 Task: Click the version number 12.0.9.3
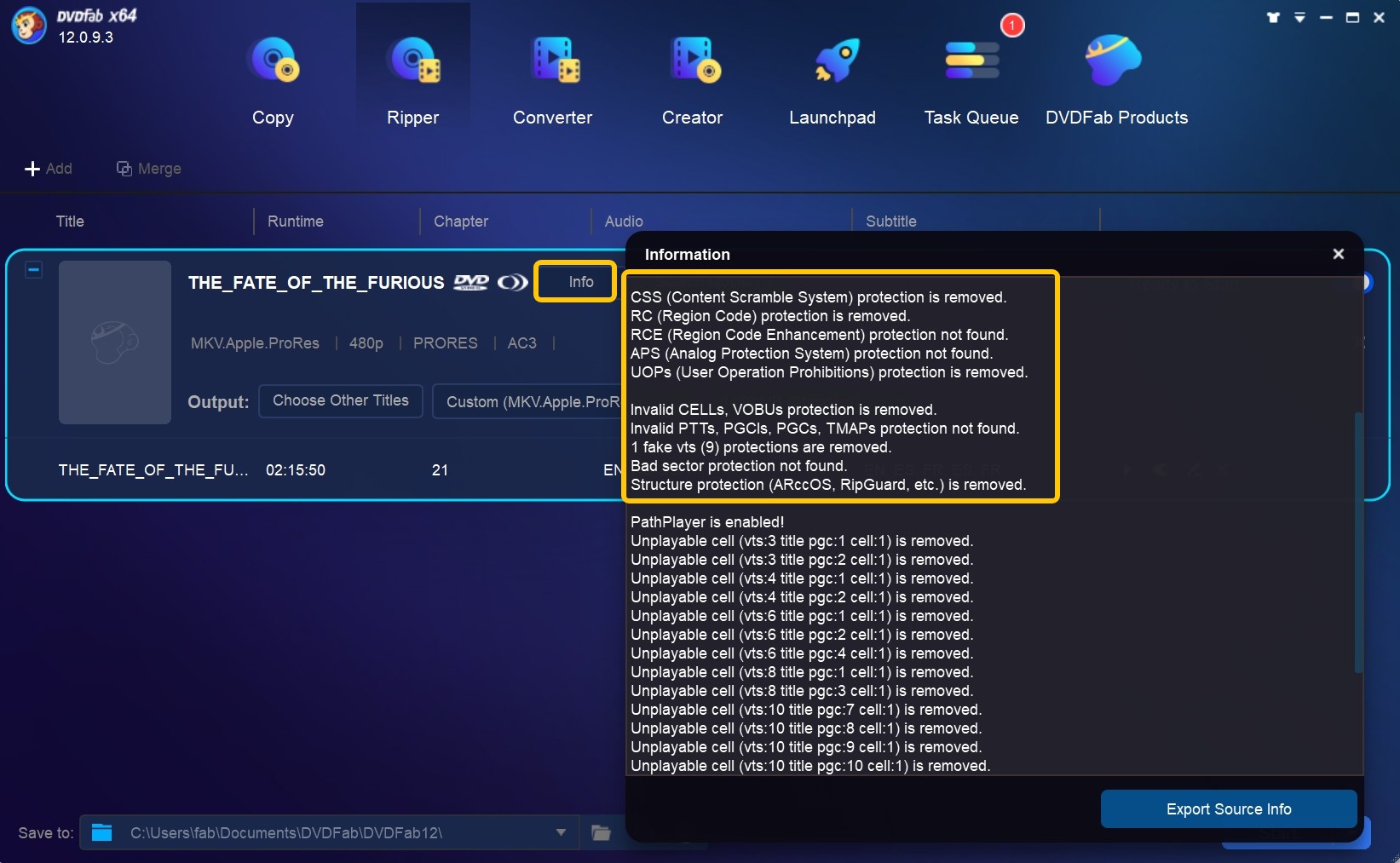(x=85, y=37)
